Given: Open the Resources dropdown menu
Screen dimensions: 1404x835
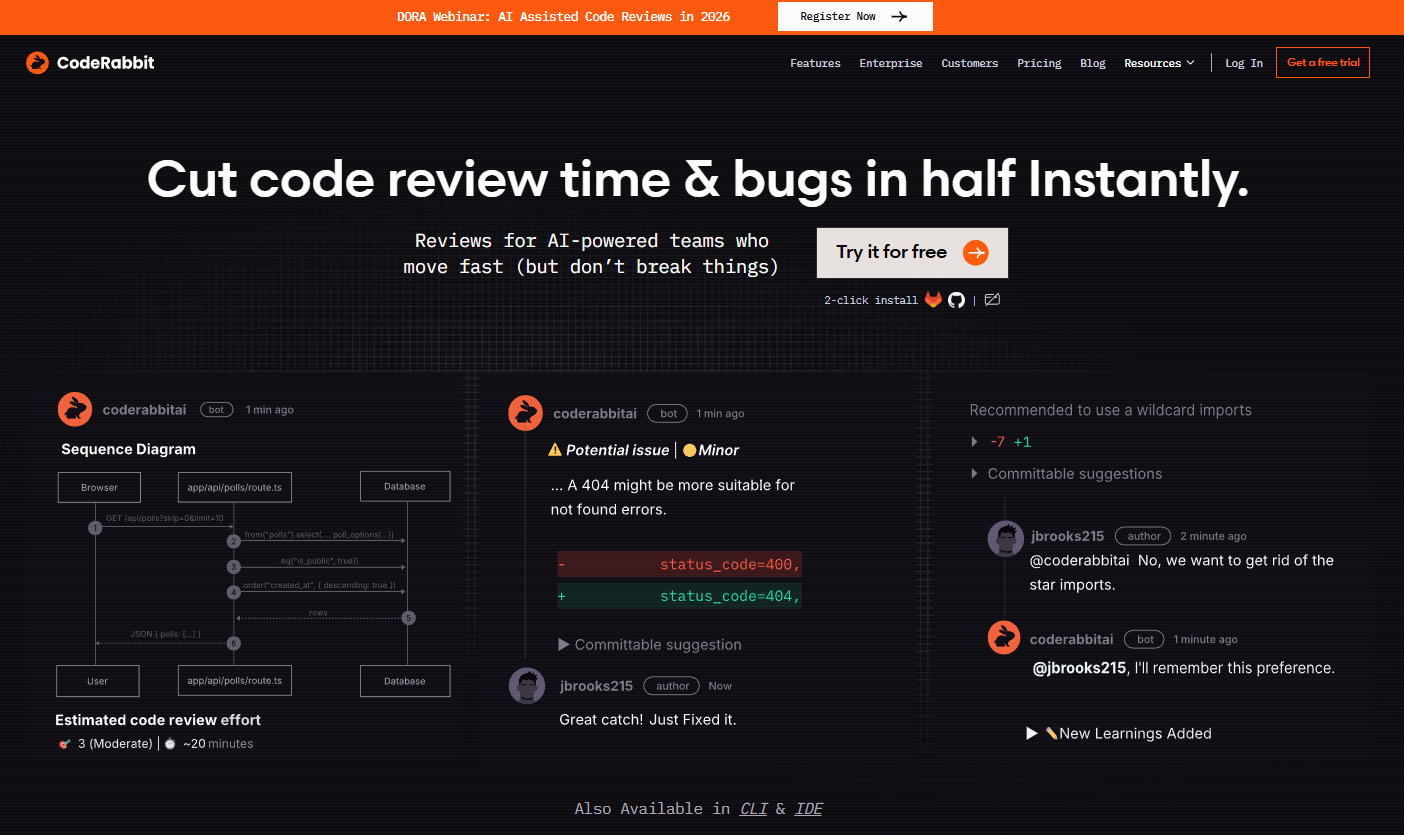Looking at the screenshot, I should (x=1159, y=62).
